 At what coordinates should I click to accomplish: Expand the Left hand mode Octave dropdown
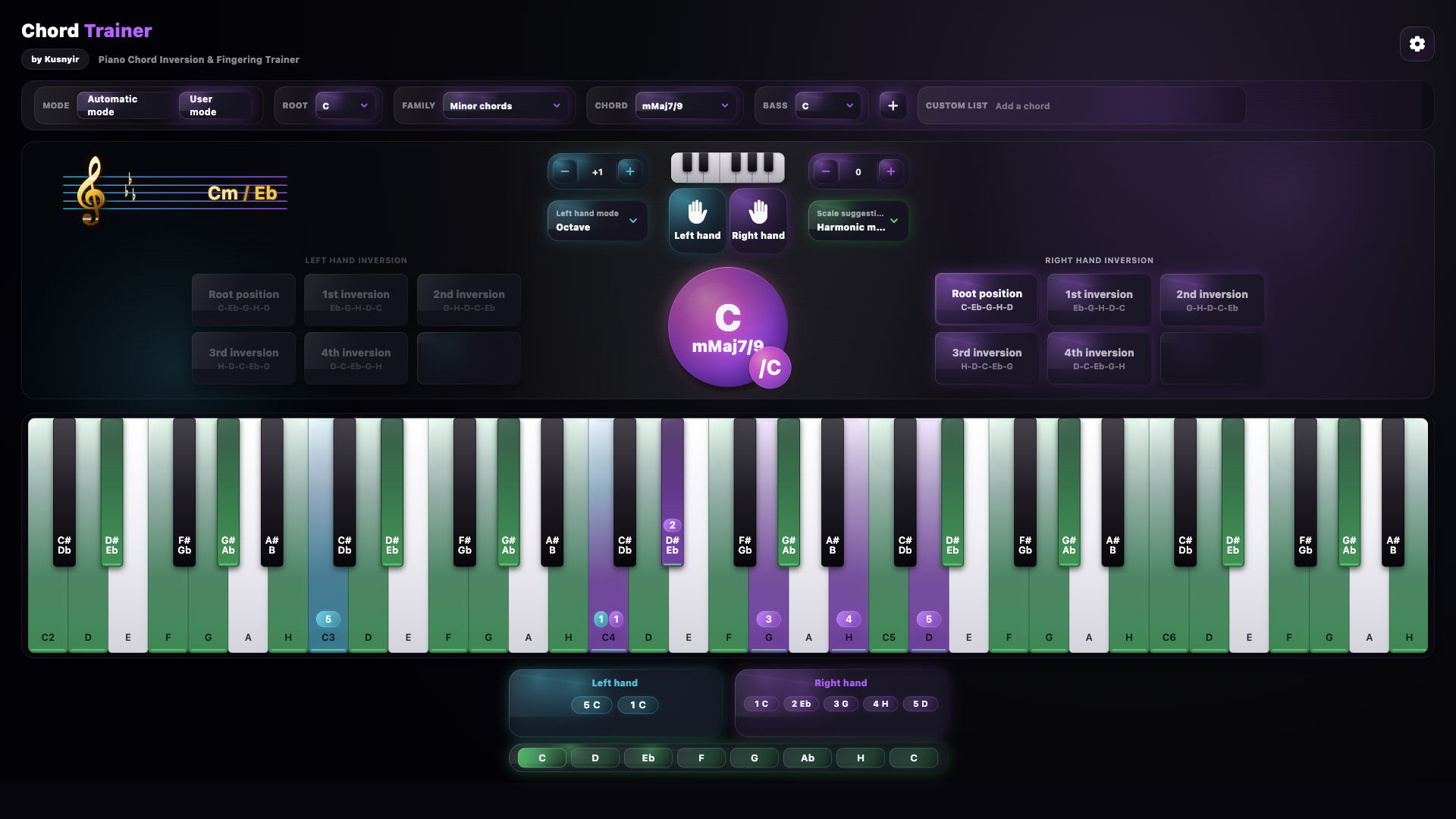(x=598, y=221)
